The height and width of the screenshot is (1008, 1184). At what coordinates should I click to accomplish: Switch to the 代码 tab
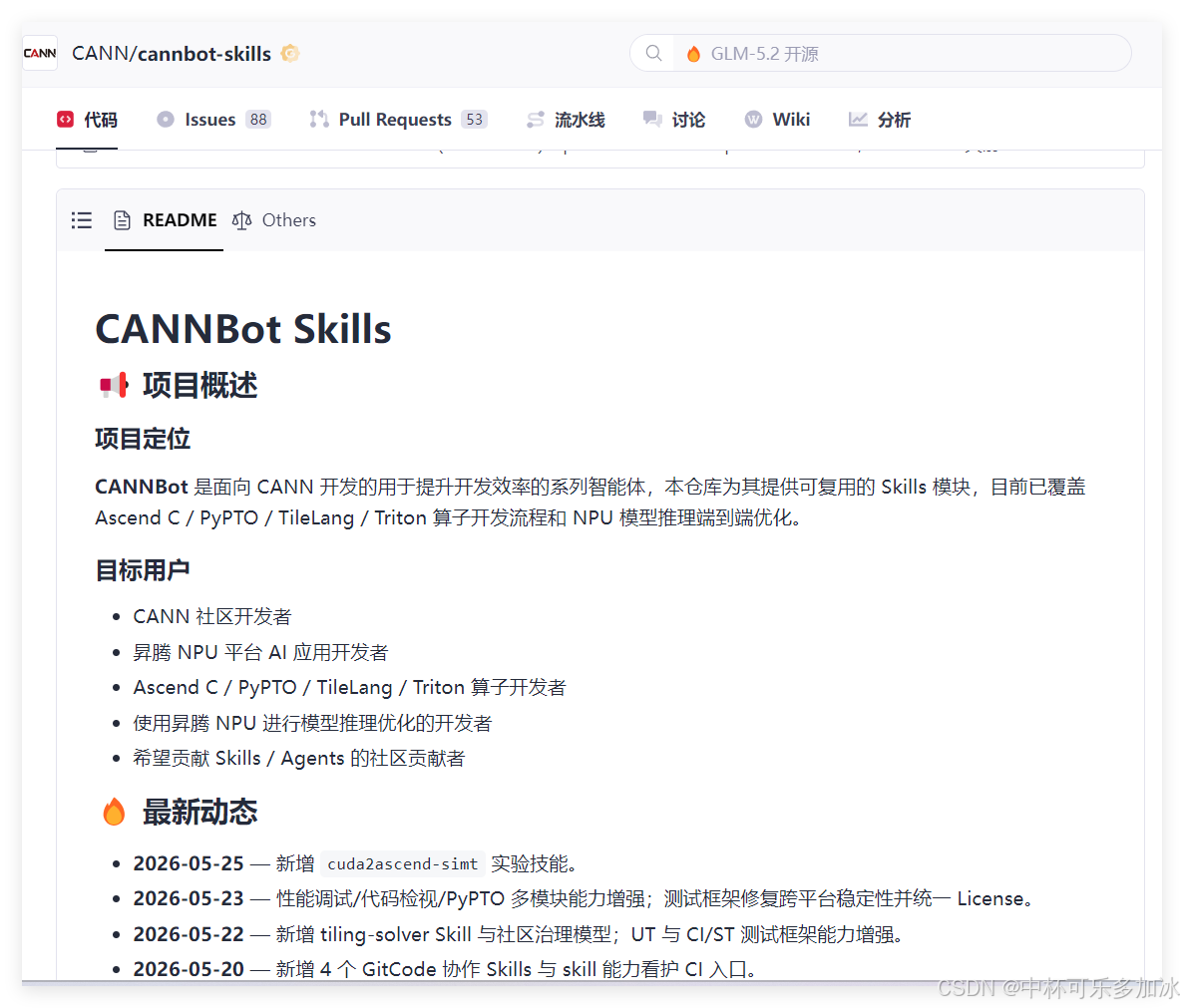(x=87, y=120)
